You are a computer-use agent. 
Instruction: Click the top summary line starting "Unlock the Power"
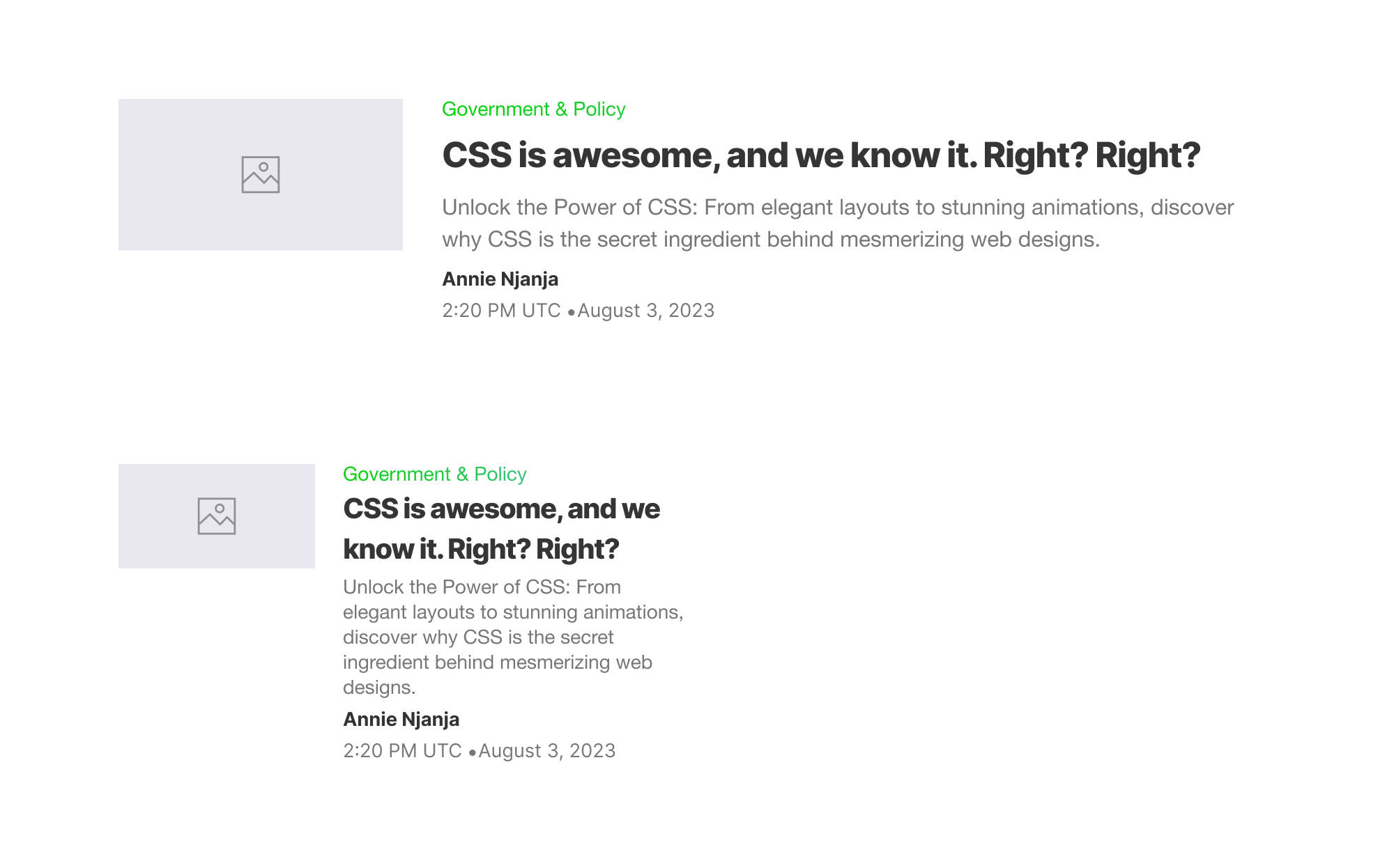click(837, 208)
